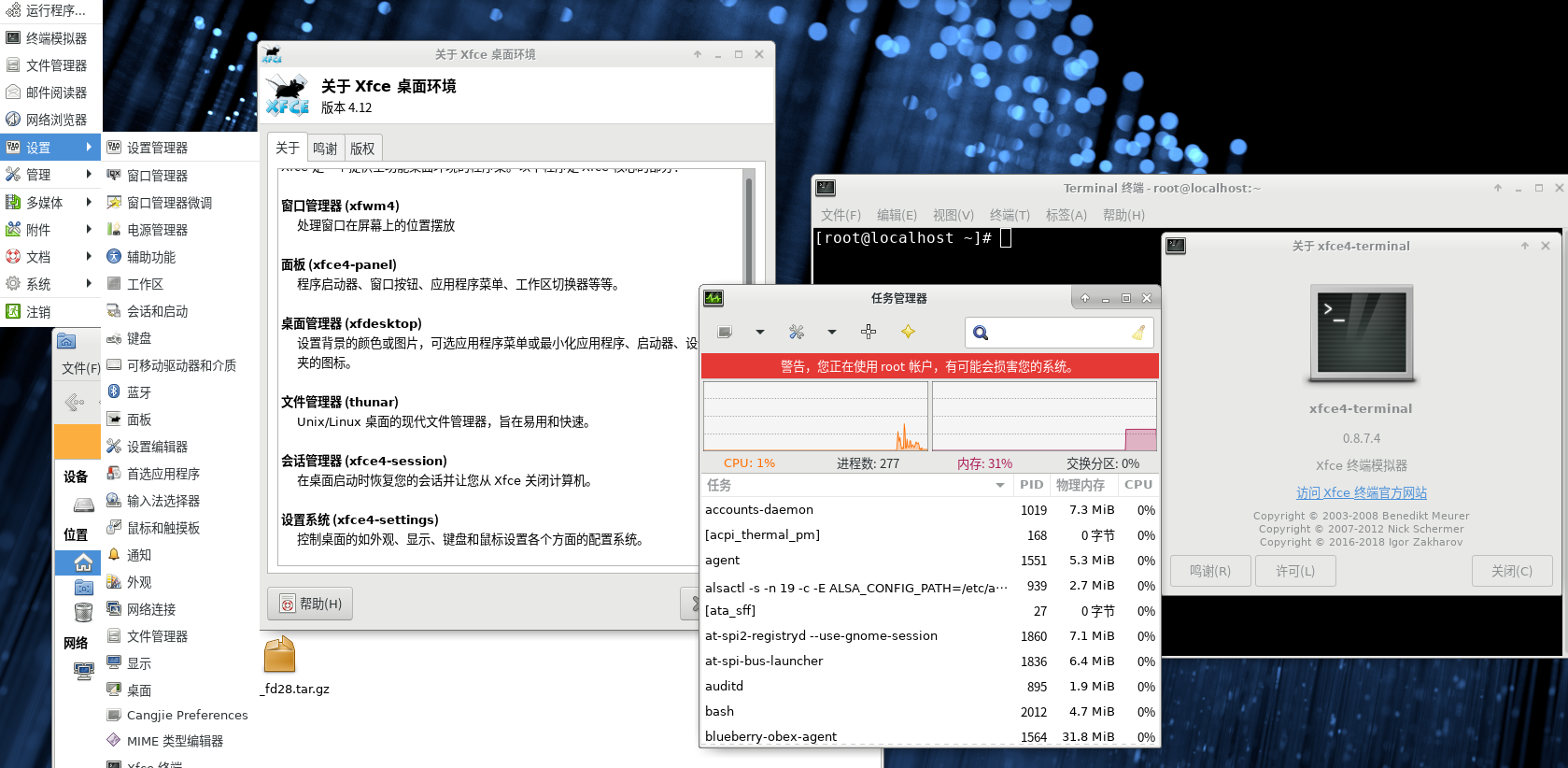The image size is (1568, 768).
Task: Open 邮件阅读器 in the applications menu
Action: [50, 92]
